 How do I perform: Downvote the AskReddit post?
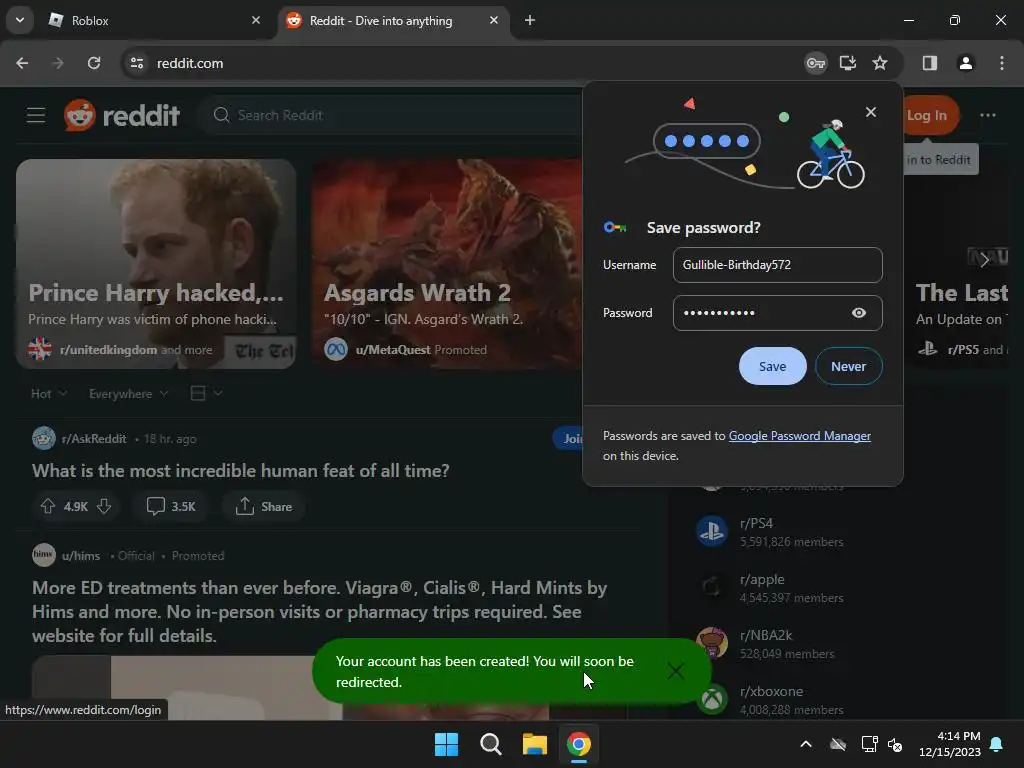104,507
